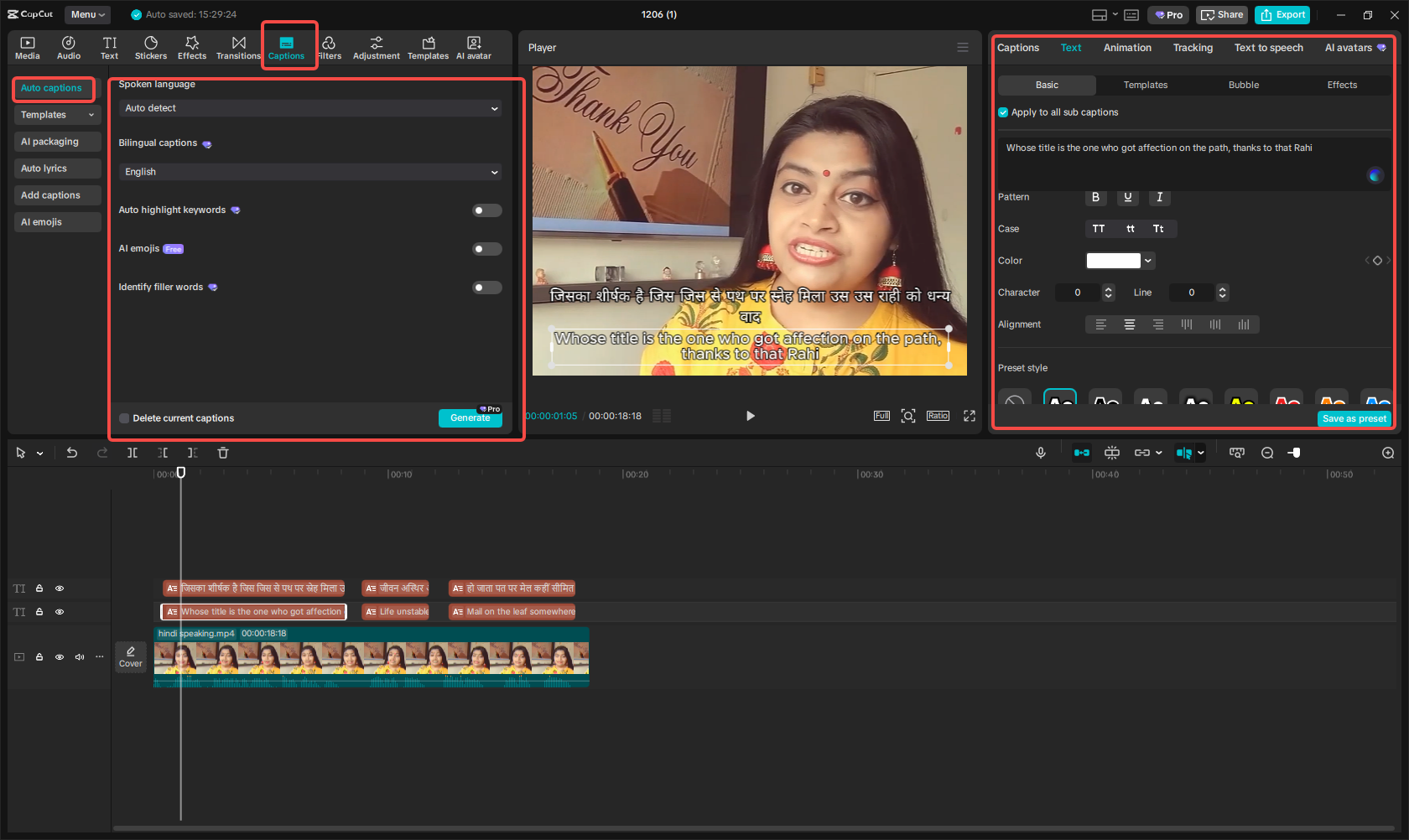Select the white caption color swatch
The image size is (1409, 840).
[1115, 261]
